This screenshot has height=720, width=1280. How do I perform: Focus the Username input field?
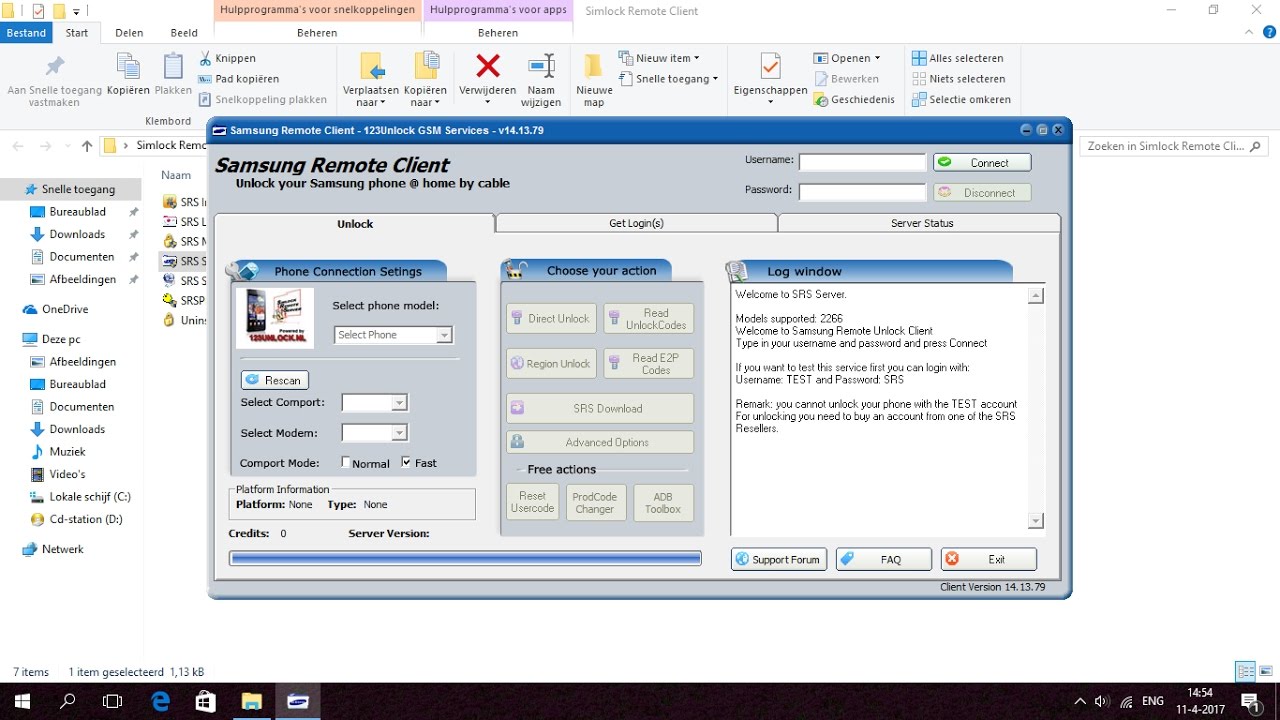[863, 162]
